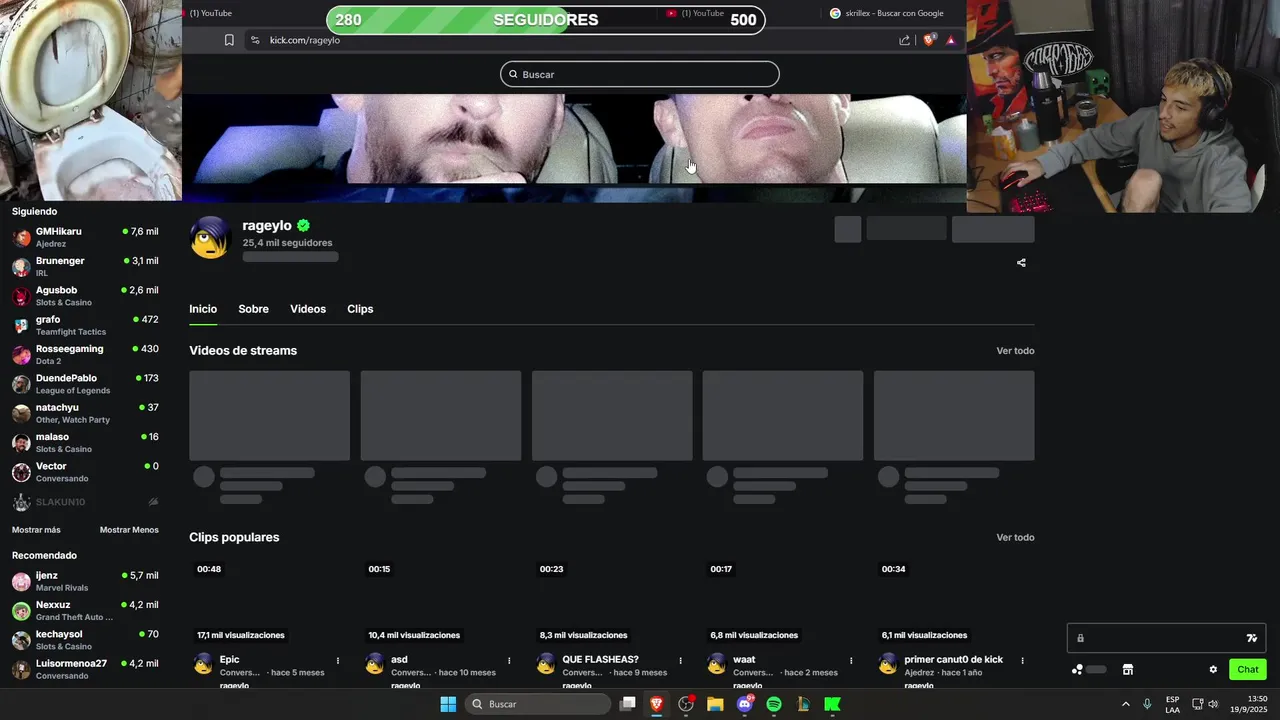Open Discord from the taskbar
1280x720 pixels.
745,704
